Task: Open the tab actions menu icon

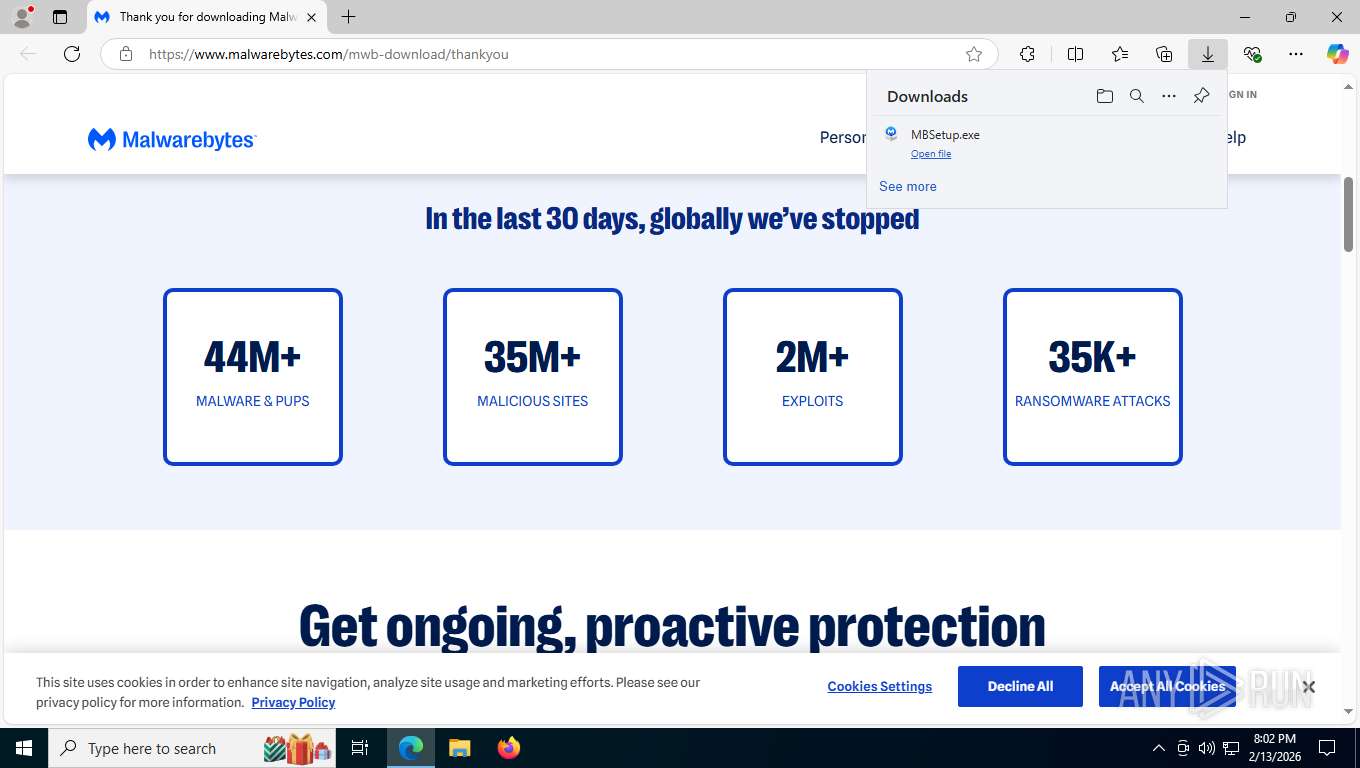Action: tap(60, 17)
